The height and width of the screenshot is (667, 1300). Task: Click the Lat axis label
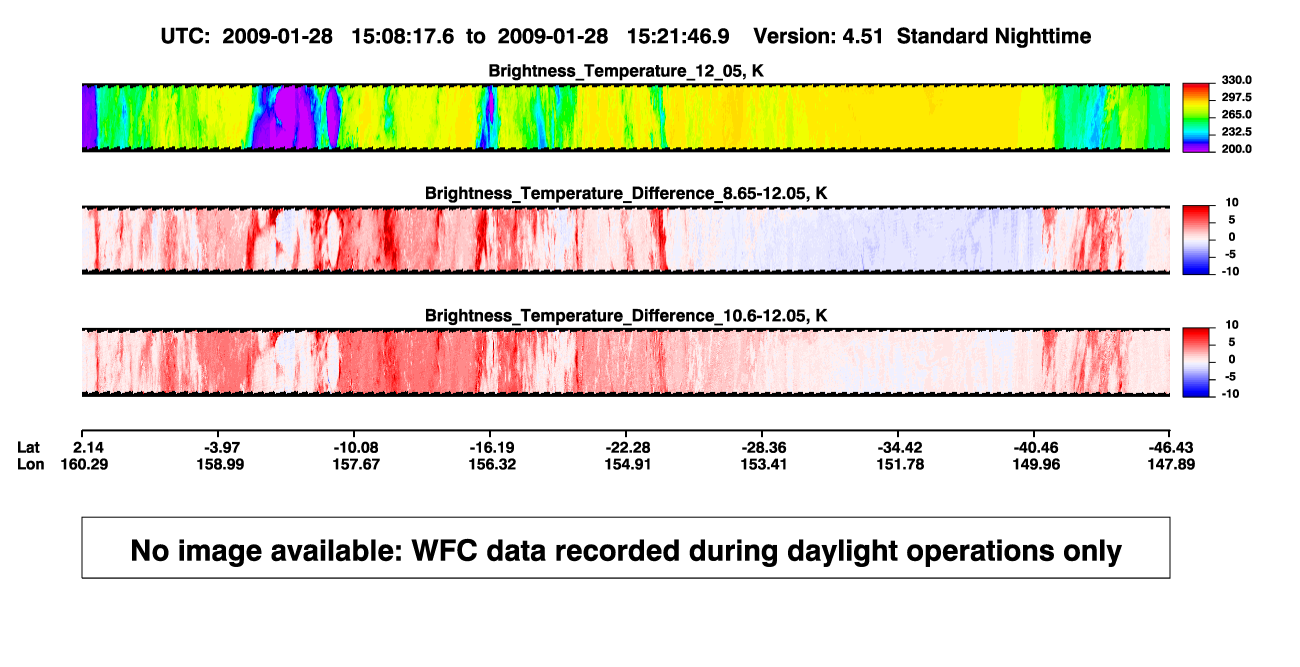(29, 447)
